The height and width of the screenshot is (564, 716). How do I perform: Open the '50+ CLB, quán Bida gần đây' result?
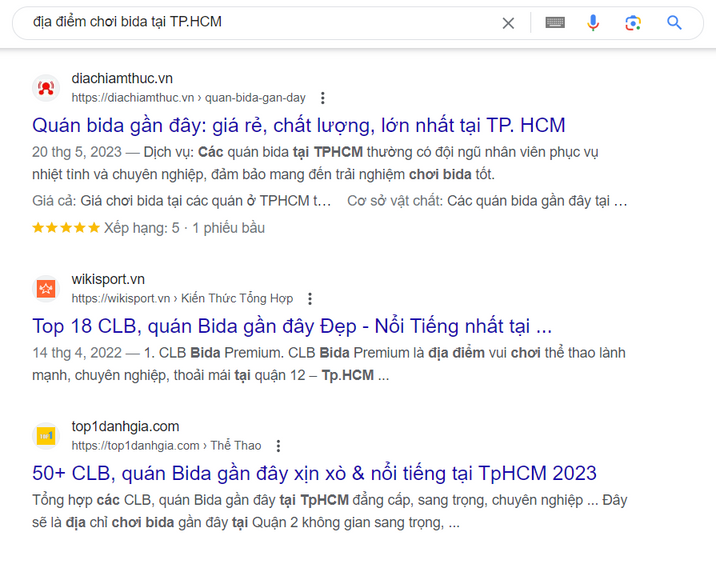[x=314, y=473]
